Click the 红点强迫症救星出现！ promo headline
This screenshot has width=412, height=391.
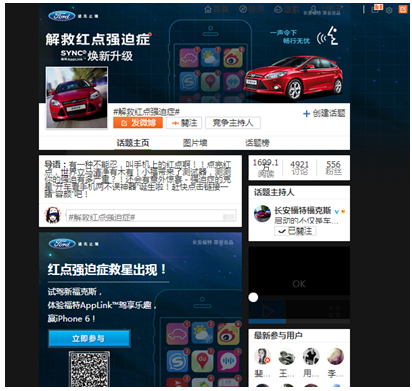[x=107, y=270]
